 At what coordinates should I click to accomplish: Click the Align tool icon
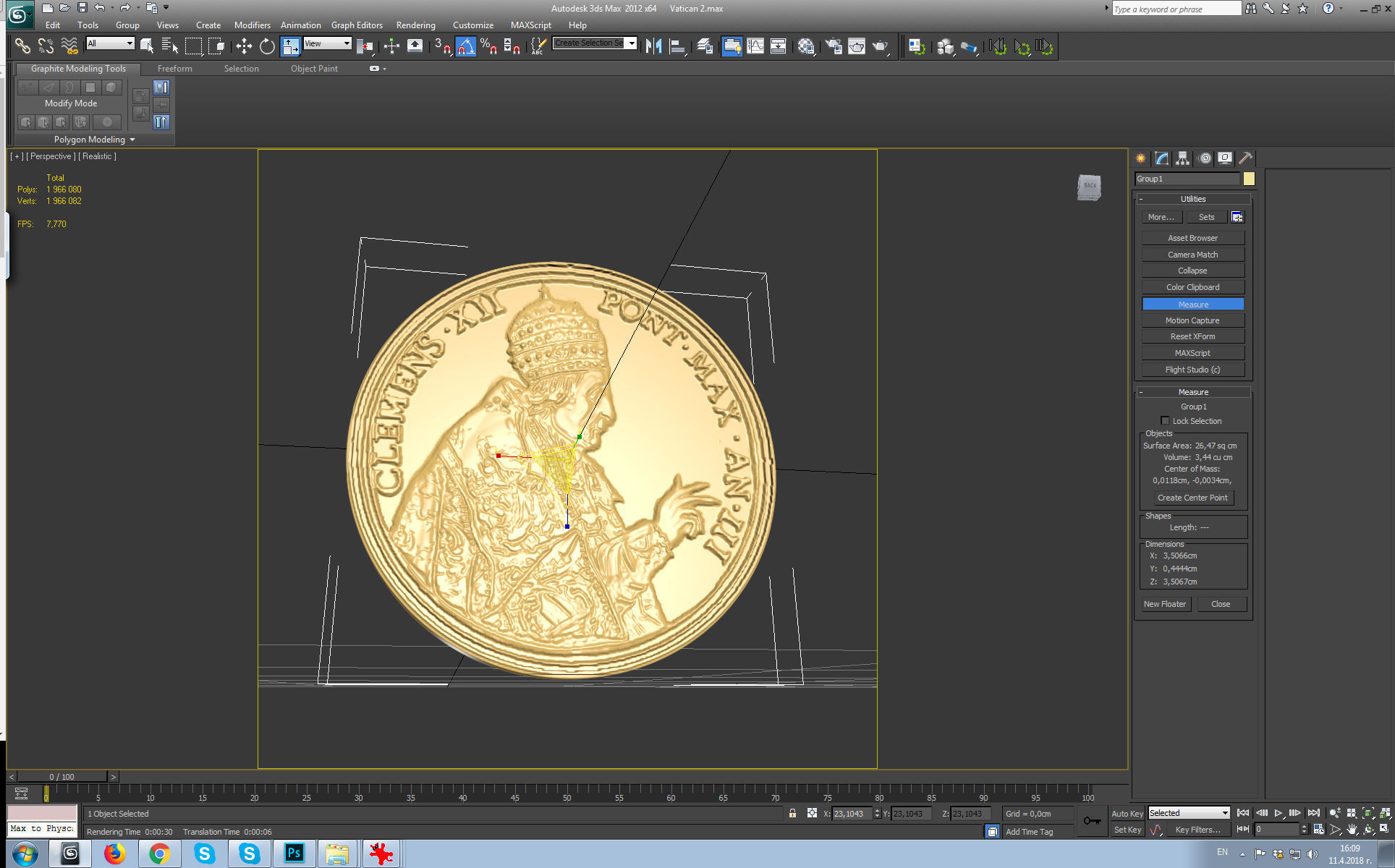click(677, 46)
